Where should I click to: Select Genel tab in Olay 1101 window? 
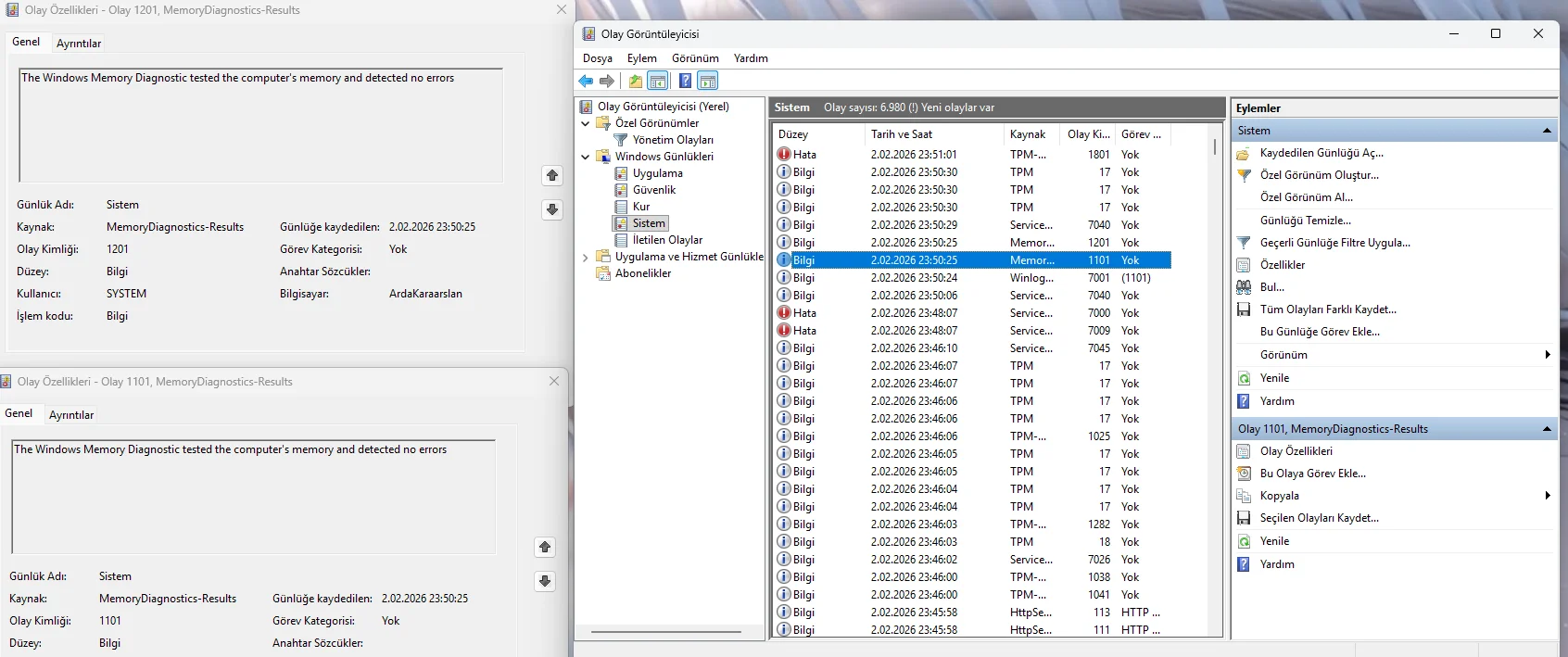(19, 413)
